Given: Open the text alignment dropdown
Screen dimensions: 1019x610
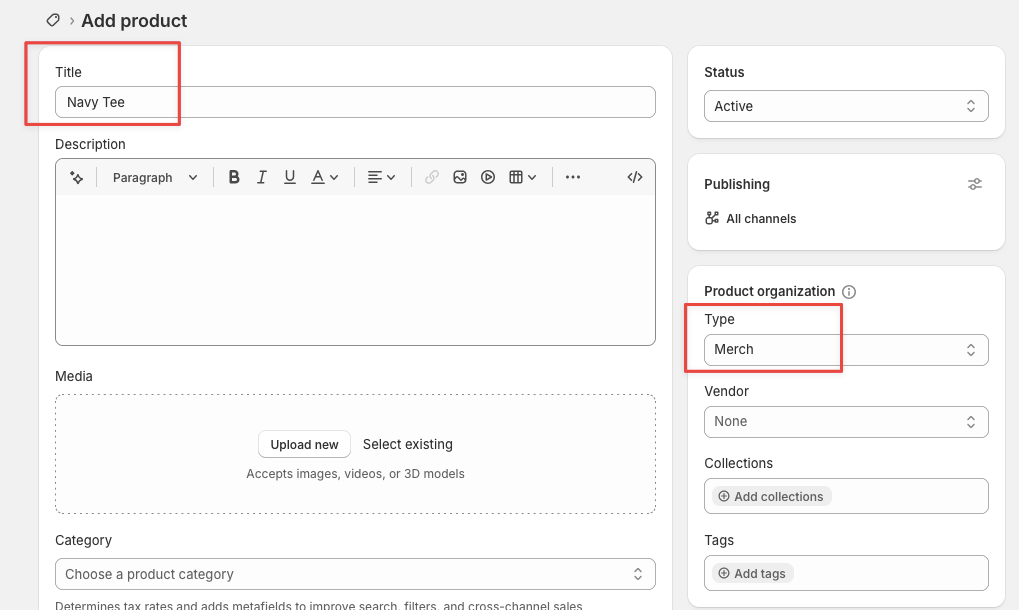Looking at the screenshot, I should (381, 177).
